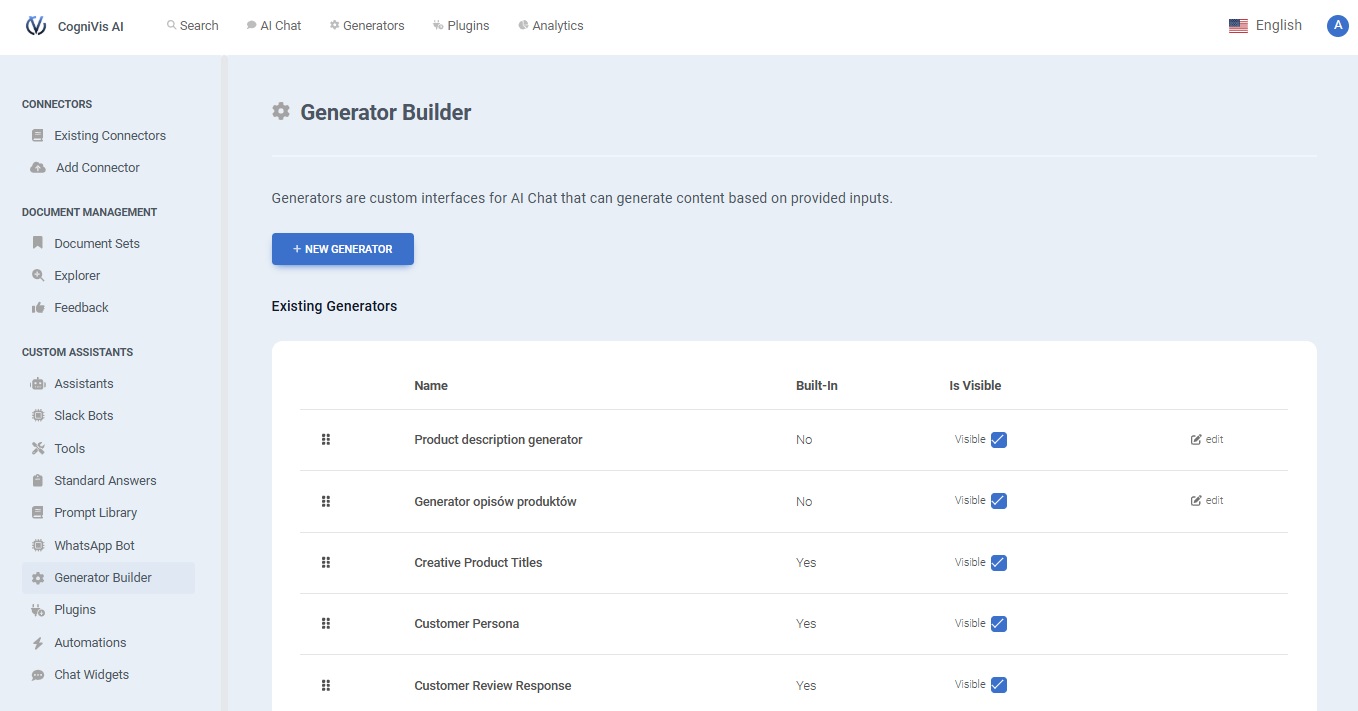Click the CogniVis AI logo icon
The width and height of the screenshot is (1358, 711).
[36, 26]
